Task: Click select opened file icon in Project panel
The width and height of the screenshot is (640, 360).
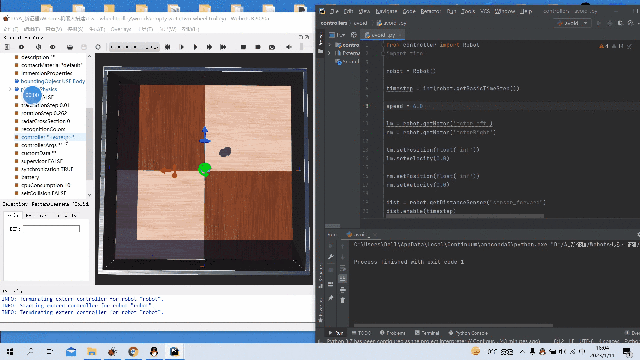Action: (x=354, y=35)
